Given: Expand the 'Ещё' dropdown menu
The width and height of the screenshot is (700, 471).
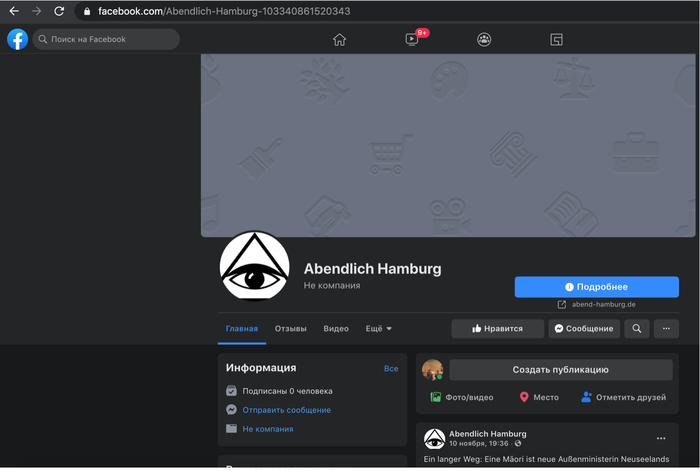Looking at the screenshot, I should click(x=379, y=329).
